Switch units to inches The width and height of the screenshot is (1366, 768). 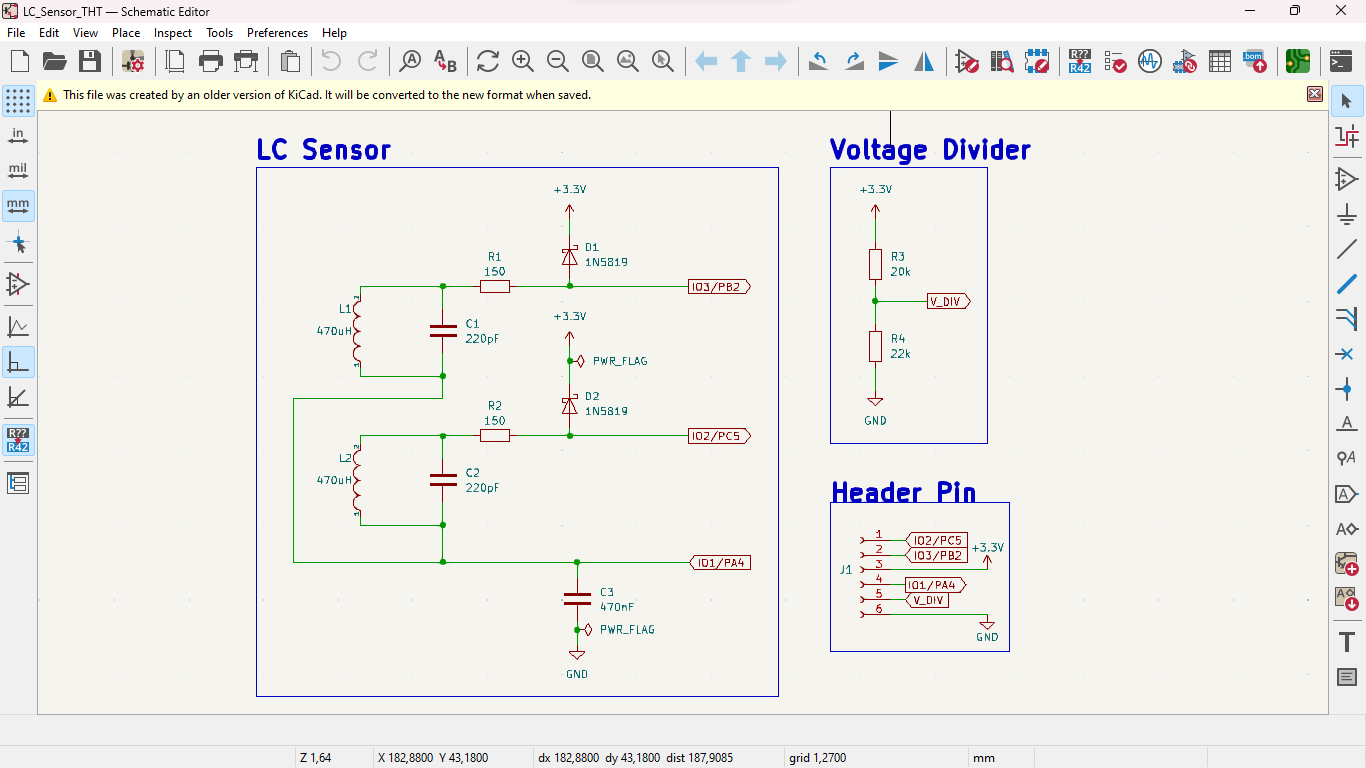point(18,135)
